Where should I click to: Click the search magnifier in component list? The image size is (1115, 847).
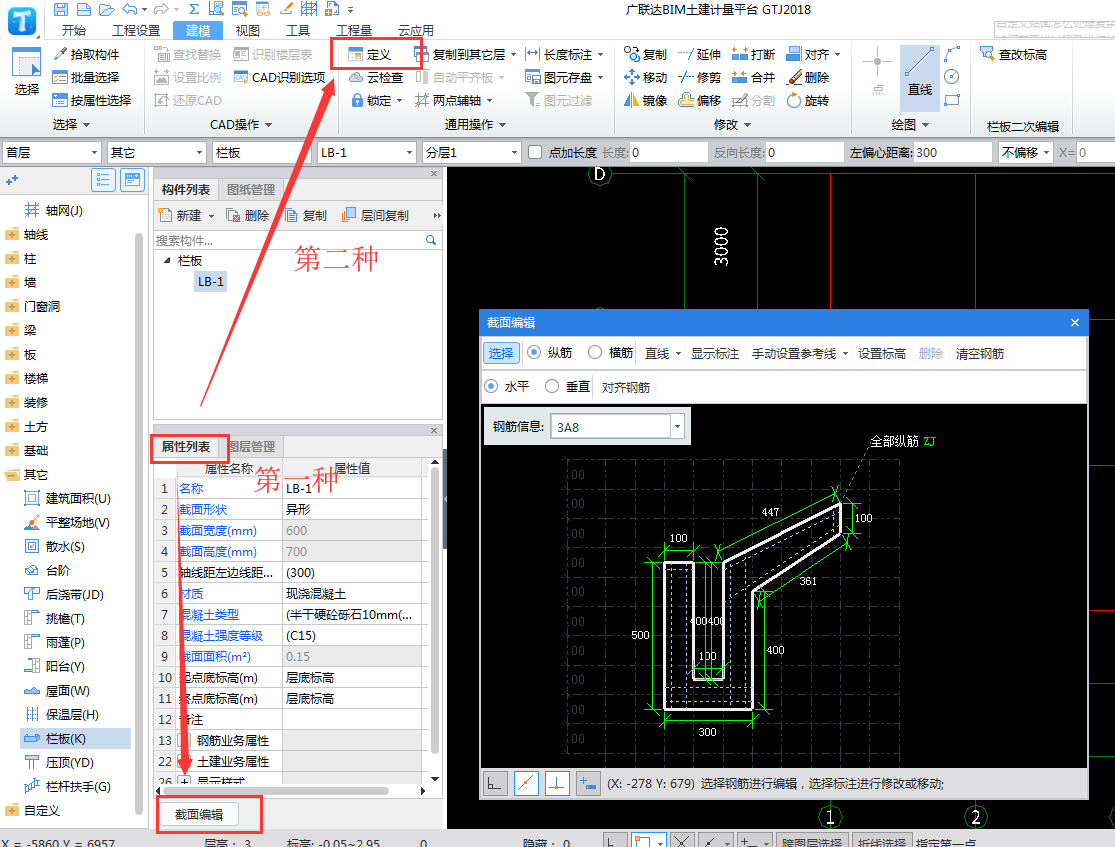[431, 240]
